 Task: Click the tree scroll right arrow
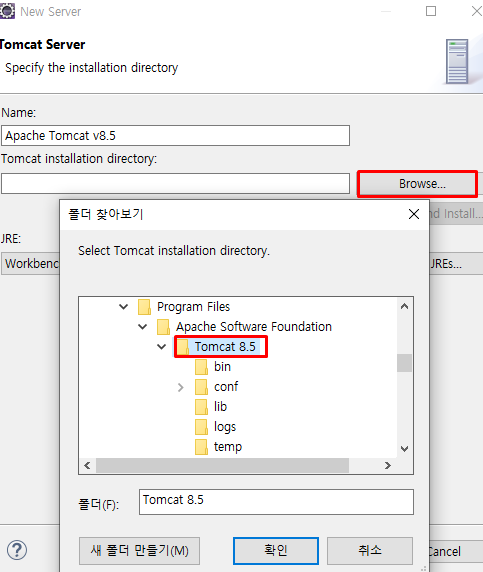[388, 465]
